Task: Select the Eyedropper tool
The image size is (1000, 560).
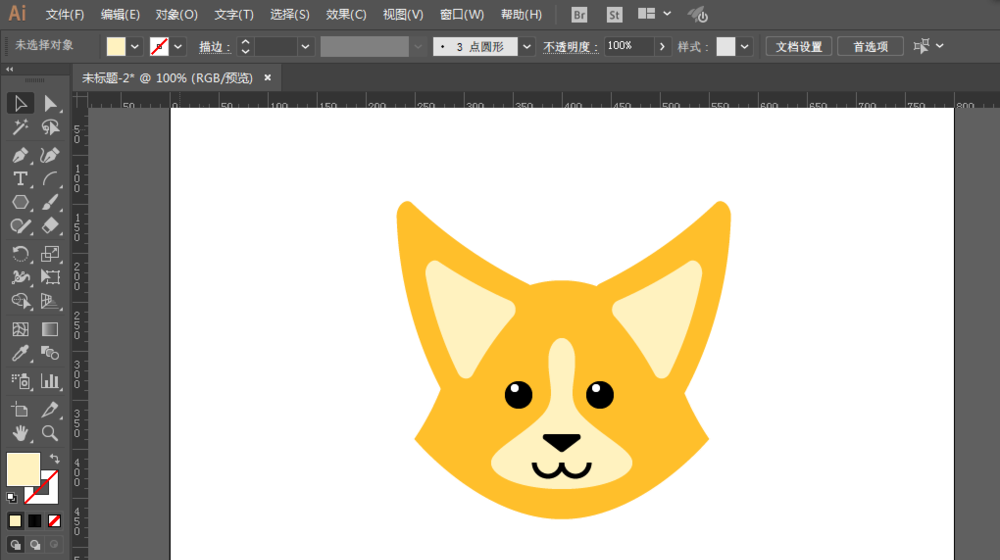Action: (x=20, y=354)
